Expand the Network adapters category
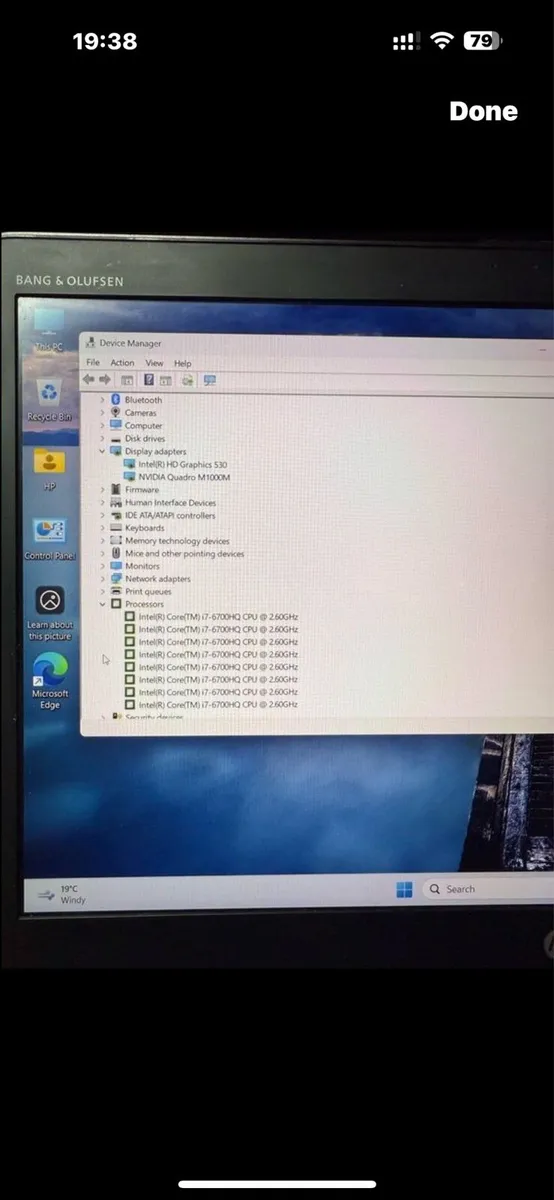Viewport: 554px width, 1200px height. pos(102,579)
